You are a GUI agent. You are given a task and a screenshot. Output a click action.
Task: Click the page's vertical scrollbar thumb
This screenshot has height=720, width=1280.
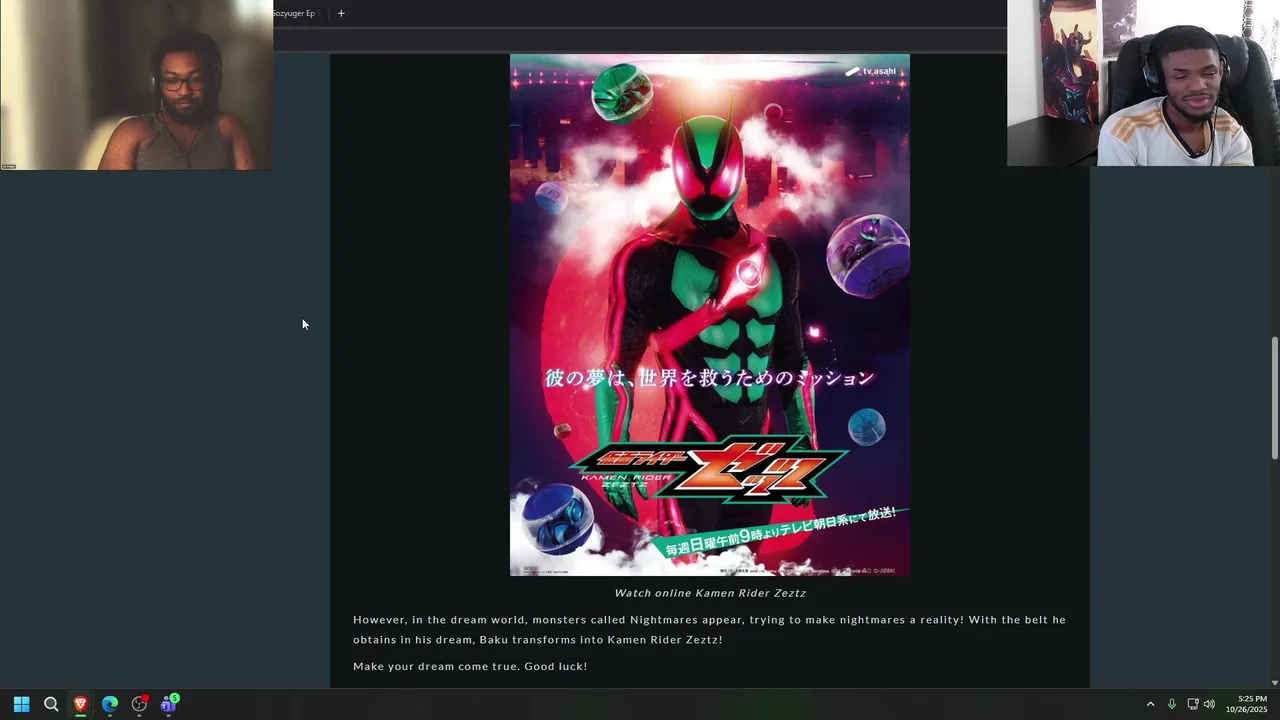click(x=1274, y=398)
